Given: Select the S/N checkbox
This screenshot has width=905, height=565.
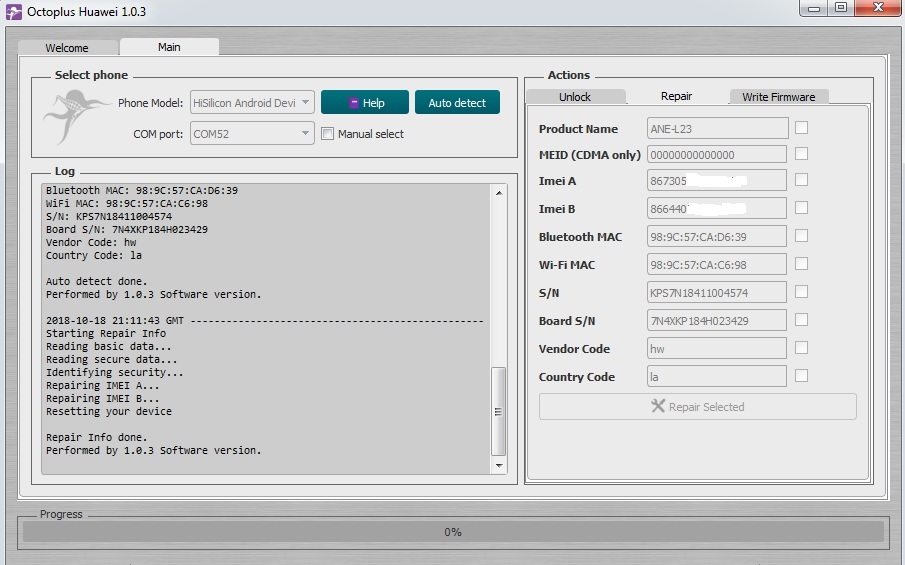Looking at the screenshot, I should coord(801,291).
